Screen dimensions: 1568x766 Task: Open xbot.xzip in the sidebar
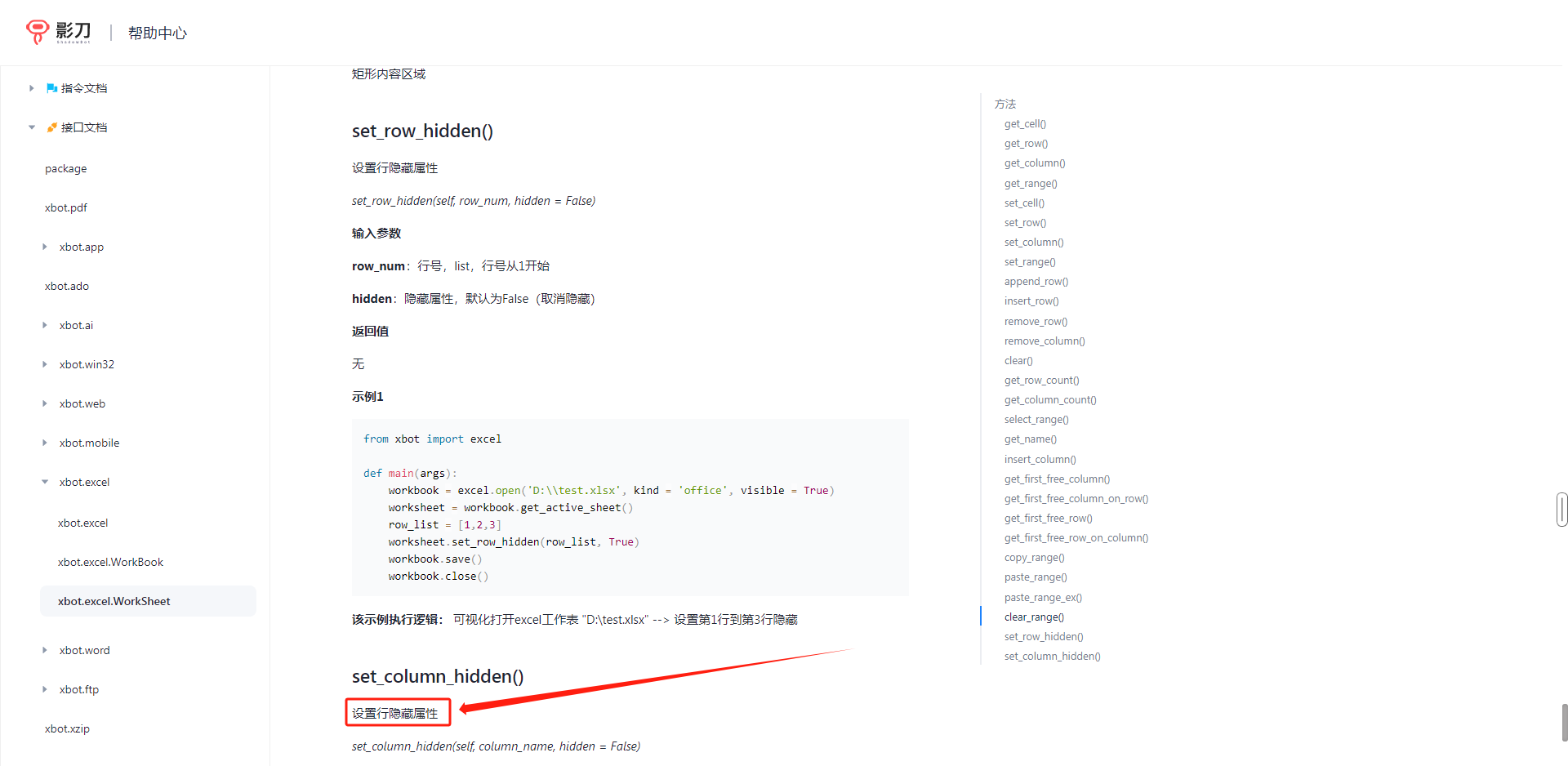point(67,728)
